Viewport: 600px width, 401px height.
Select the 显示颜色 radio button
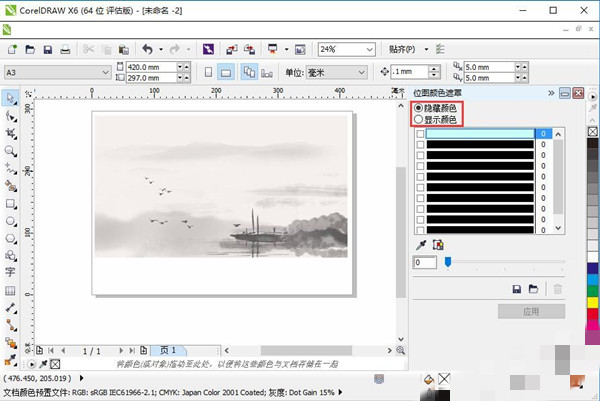tap(419, 119)
